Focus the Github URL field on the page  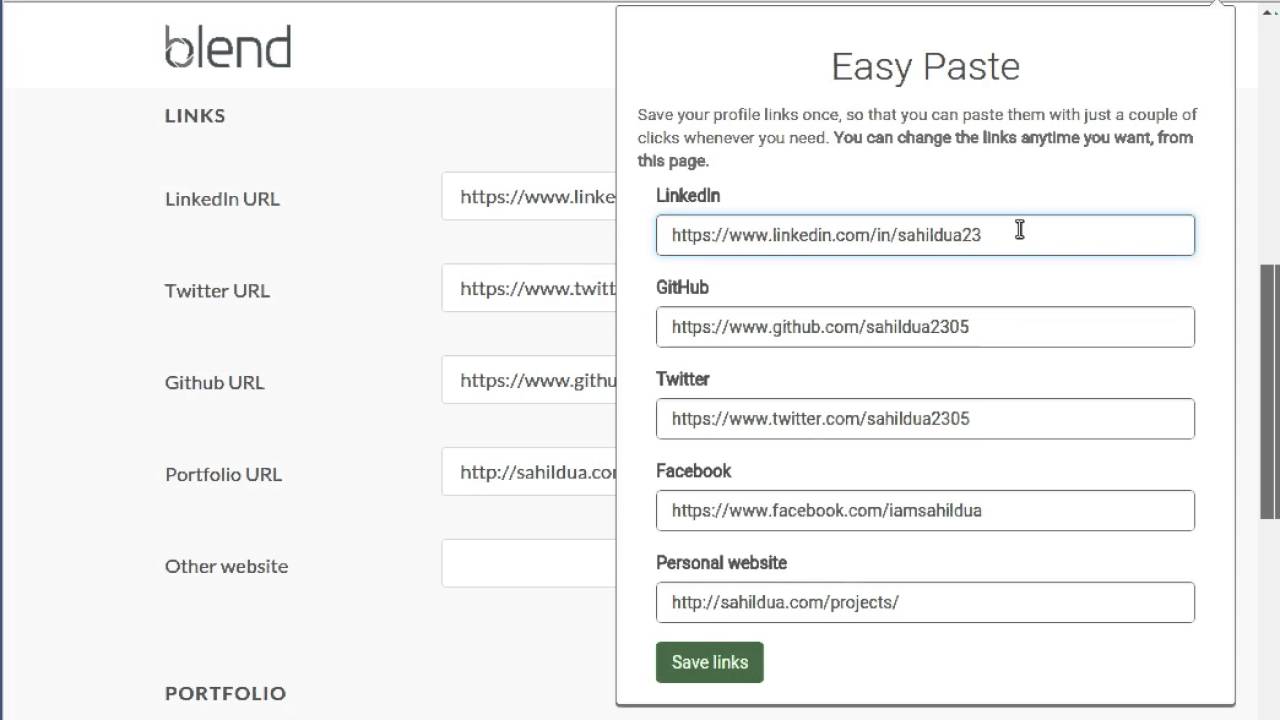529,380
